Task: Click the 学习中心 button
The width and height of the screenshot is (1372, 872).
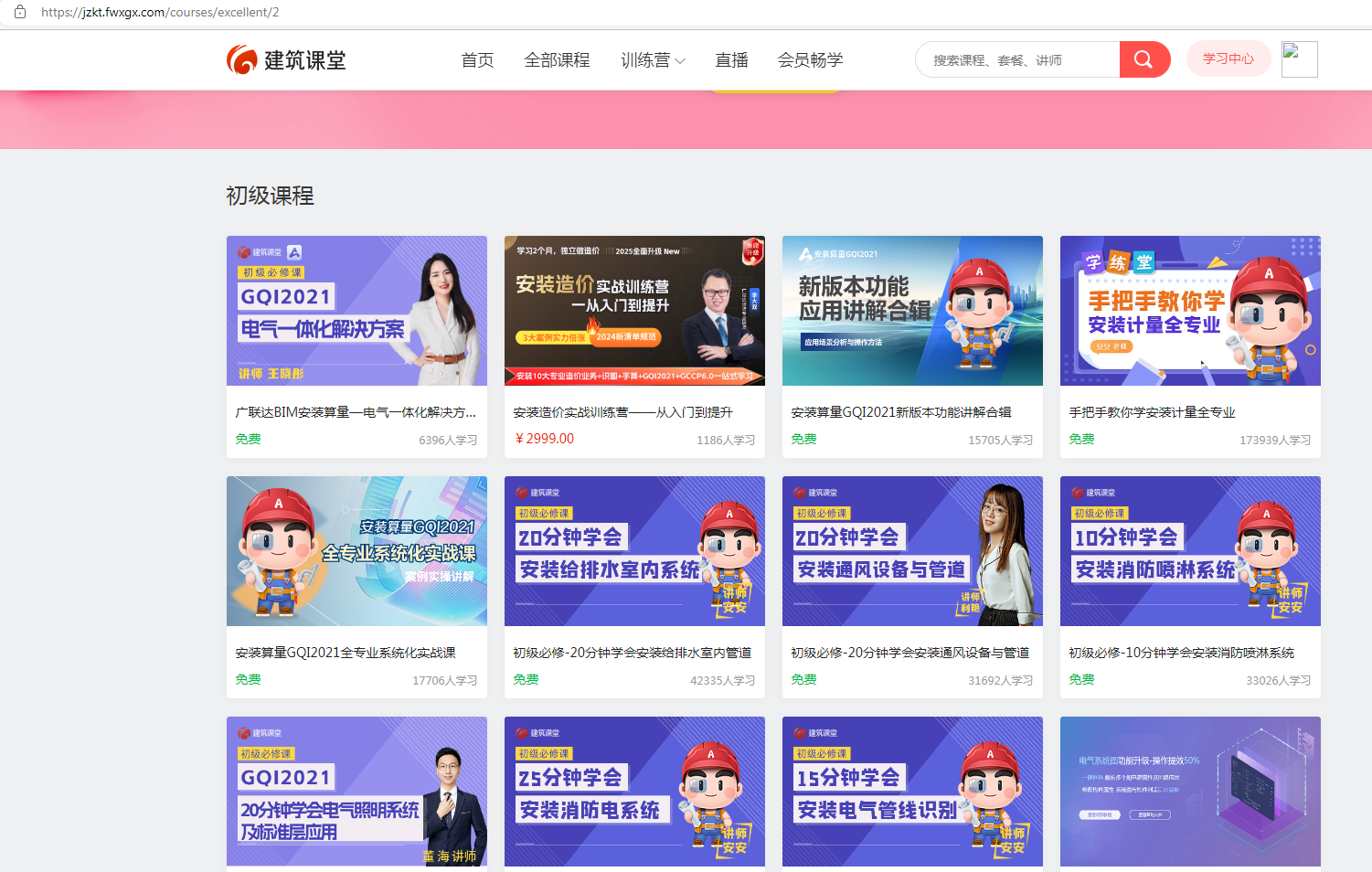Action: pos(1228,58)
